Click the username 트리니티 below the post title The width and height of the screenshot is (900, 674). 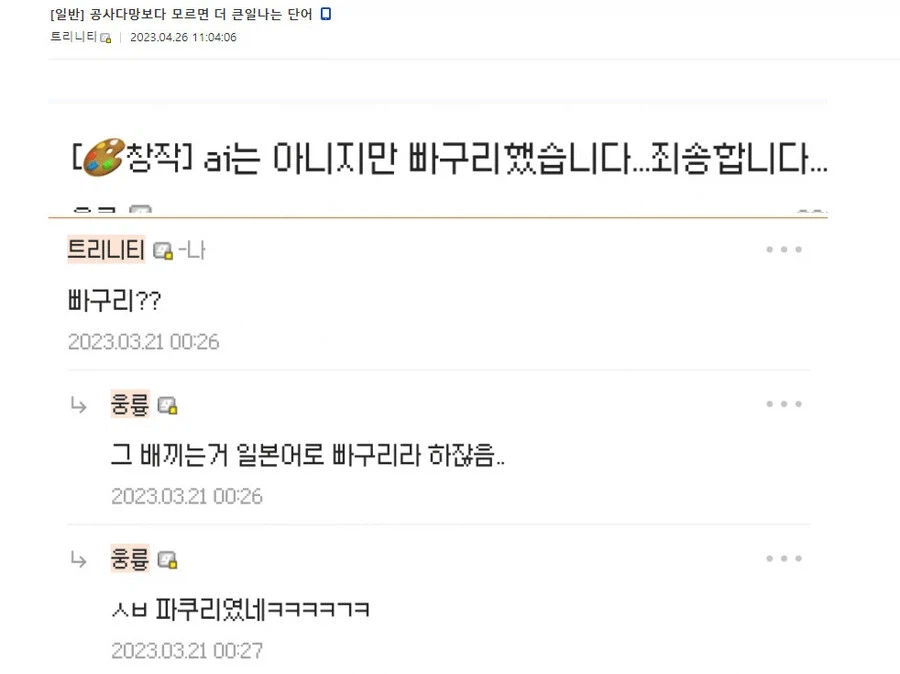pos(74,37)
